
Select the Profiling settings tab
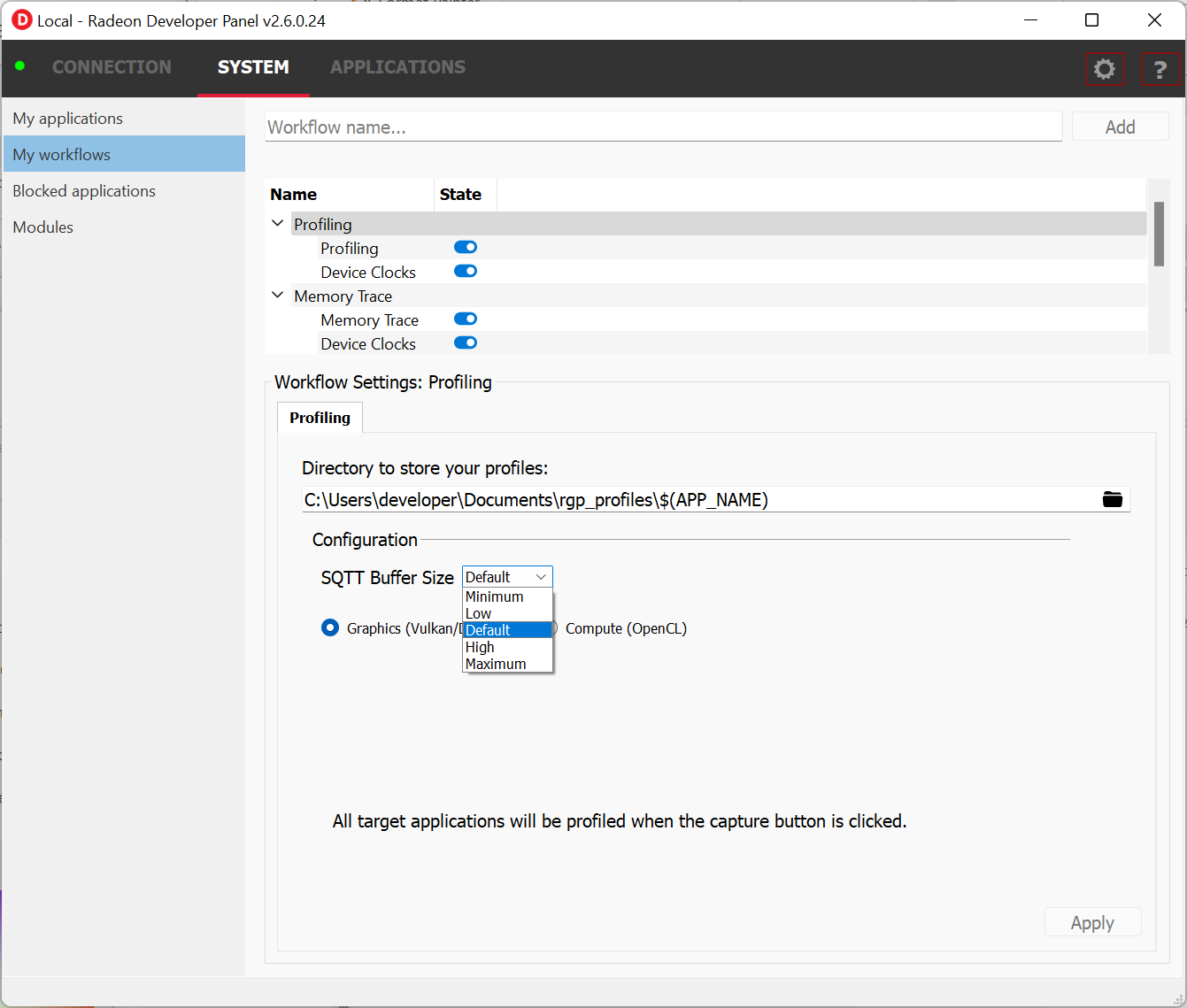point(320,418)
